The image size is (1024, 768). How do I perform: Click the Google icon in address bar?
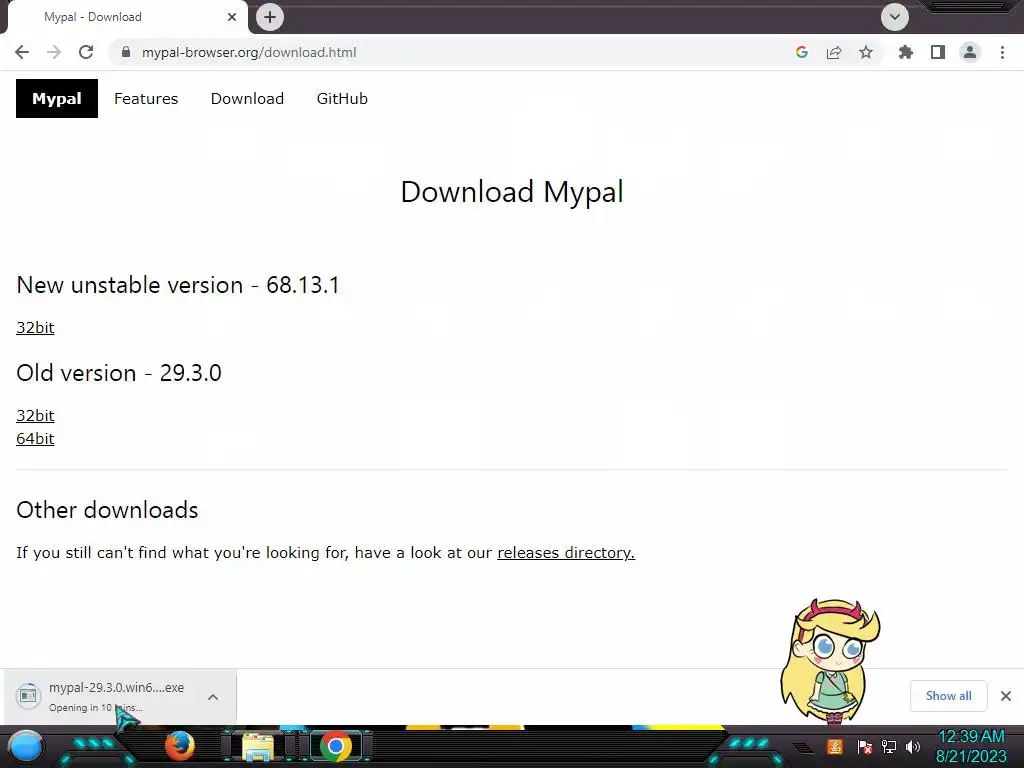(x=801, y=52)
